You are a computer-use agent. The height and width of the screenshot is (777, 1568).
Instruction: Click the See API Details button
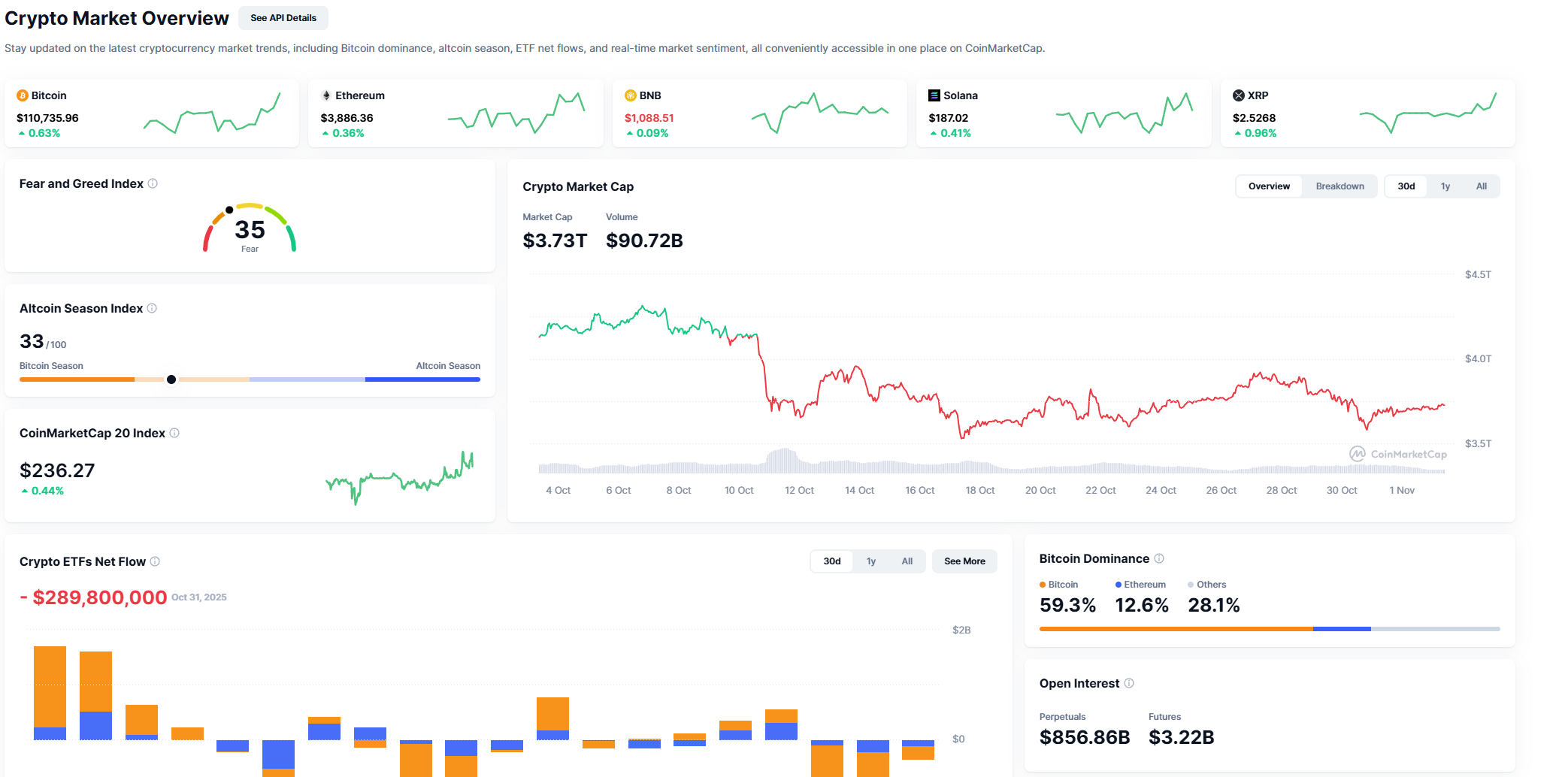point(283,18)
